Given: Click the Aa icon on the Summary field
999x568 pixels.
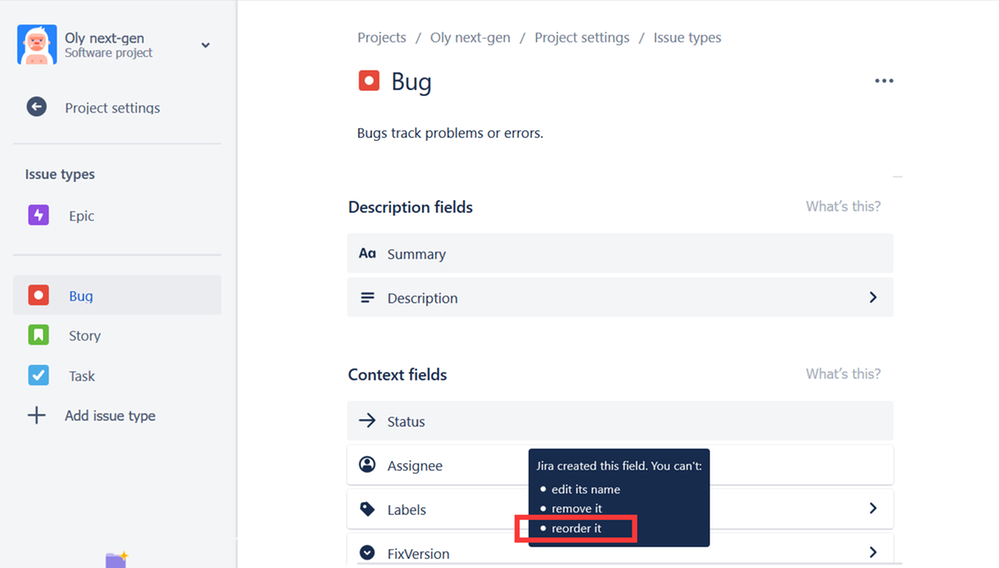Looking at the screenshot, I should (367, 253).
